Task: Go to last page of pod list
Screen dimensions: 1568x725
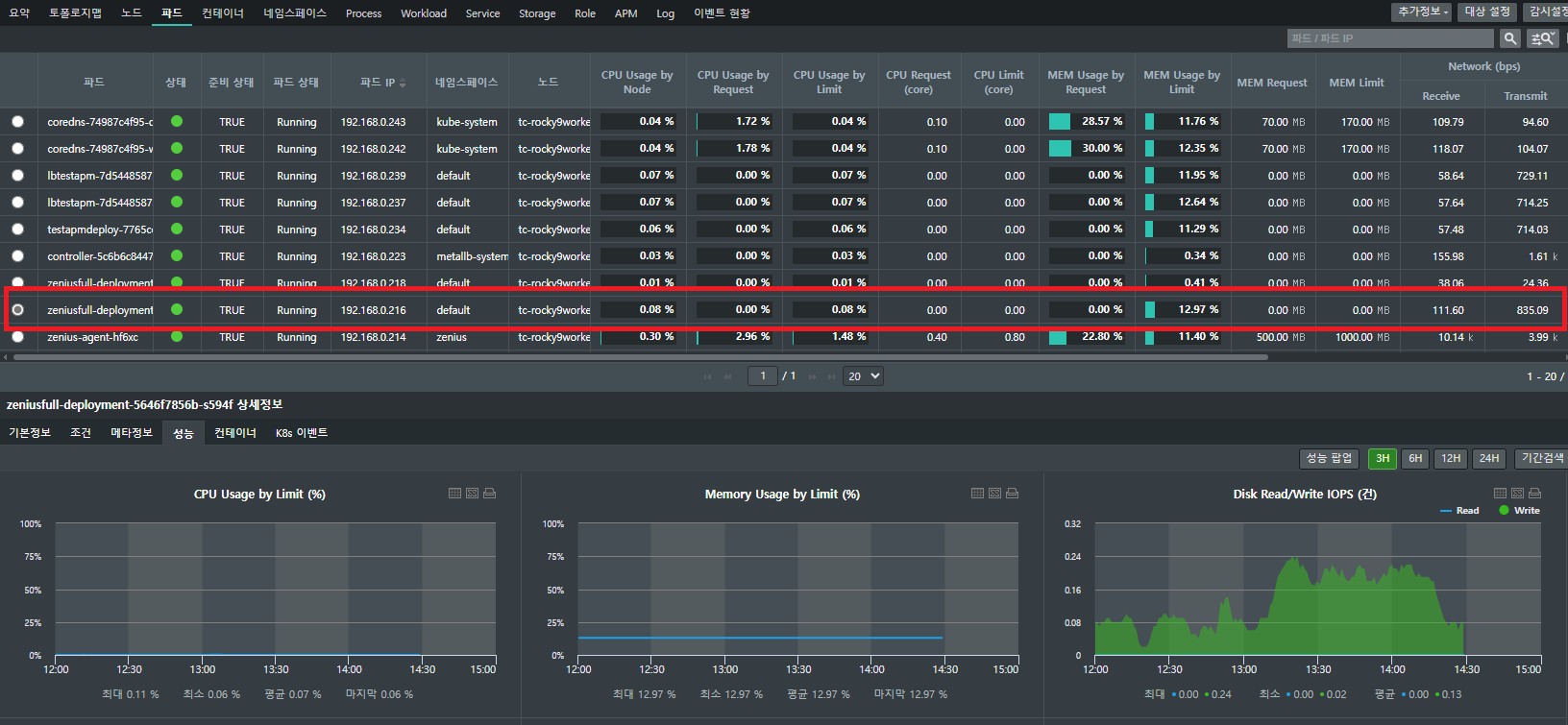Action: [832, 376]
